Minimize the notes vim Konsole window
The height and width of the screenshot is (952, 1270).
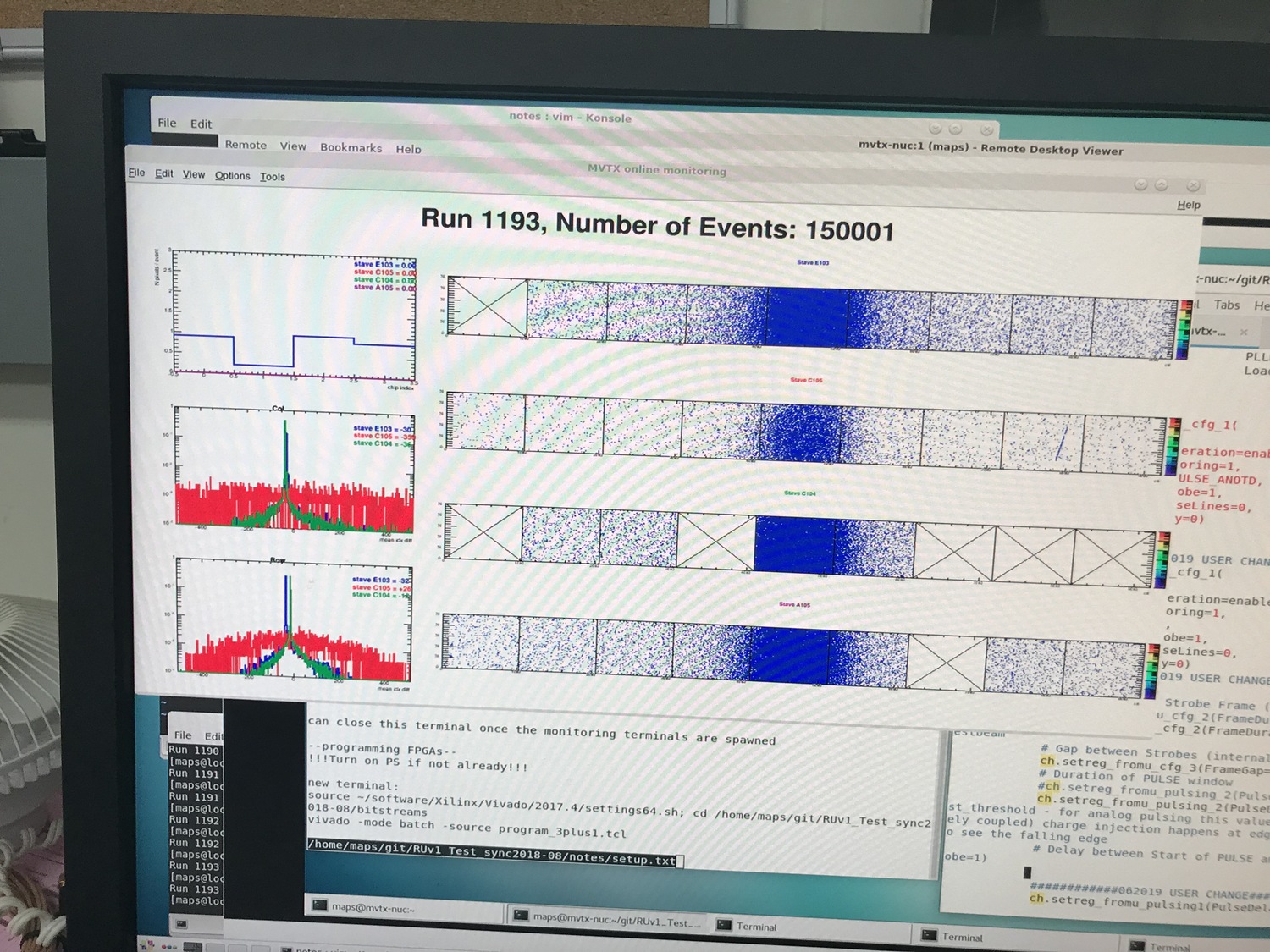(935, 129)
